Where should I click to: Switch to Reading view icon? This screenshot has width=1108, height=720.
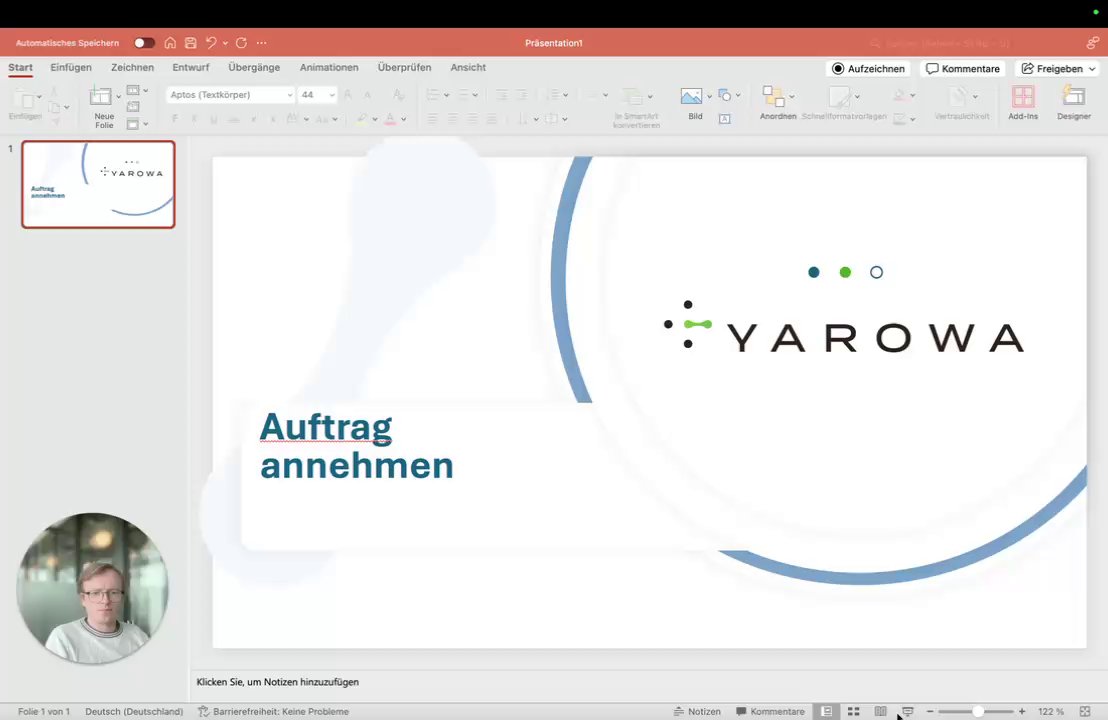(880, 712)
